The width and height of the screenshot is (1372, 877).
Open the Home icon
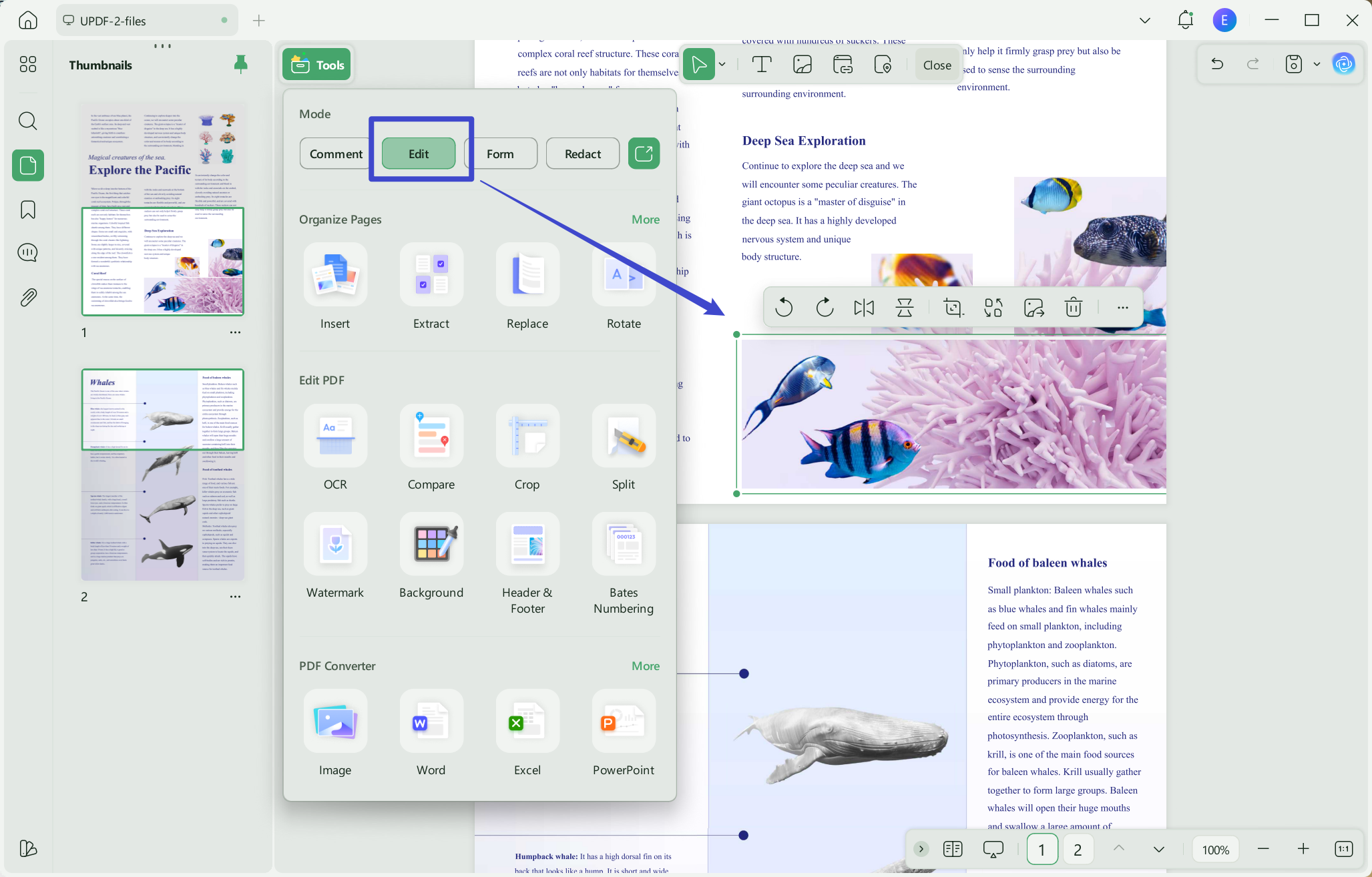pyautogui.click(x=27, y=20)
